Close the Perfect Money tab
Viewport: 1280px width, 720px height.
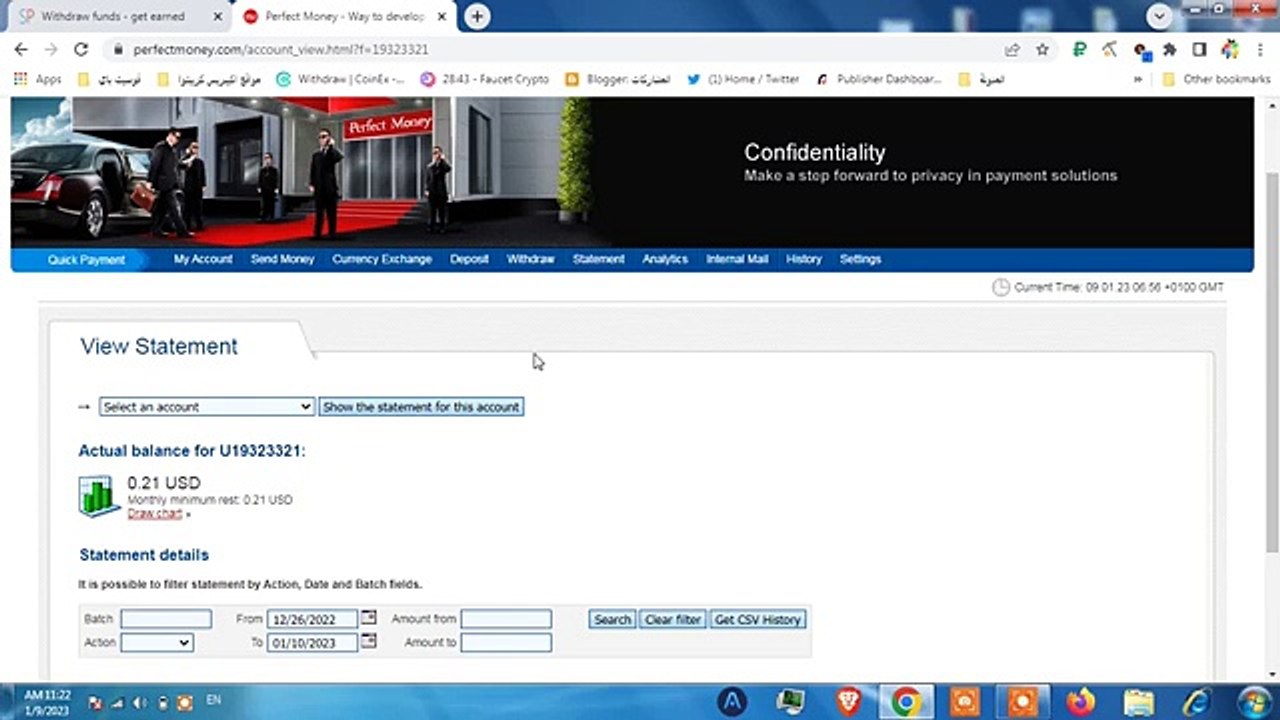[441, 17]
